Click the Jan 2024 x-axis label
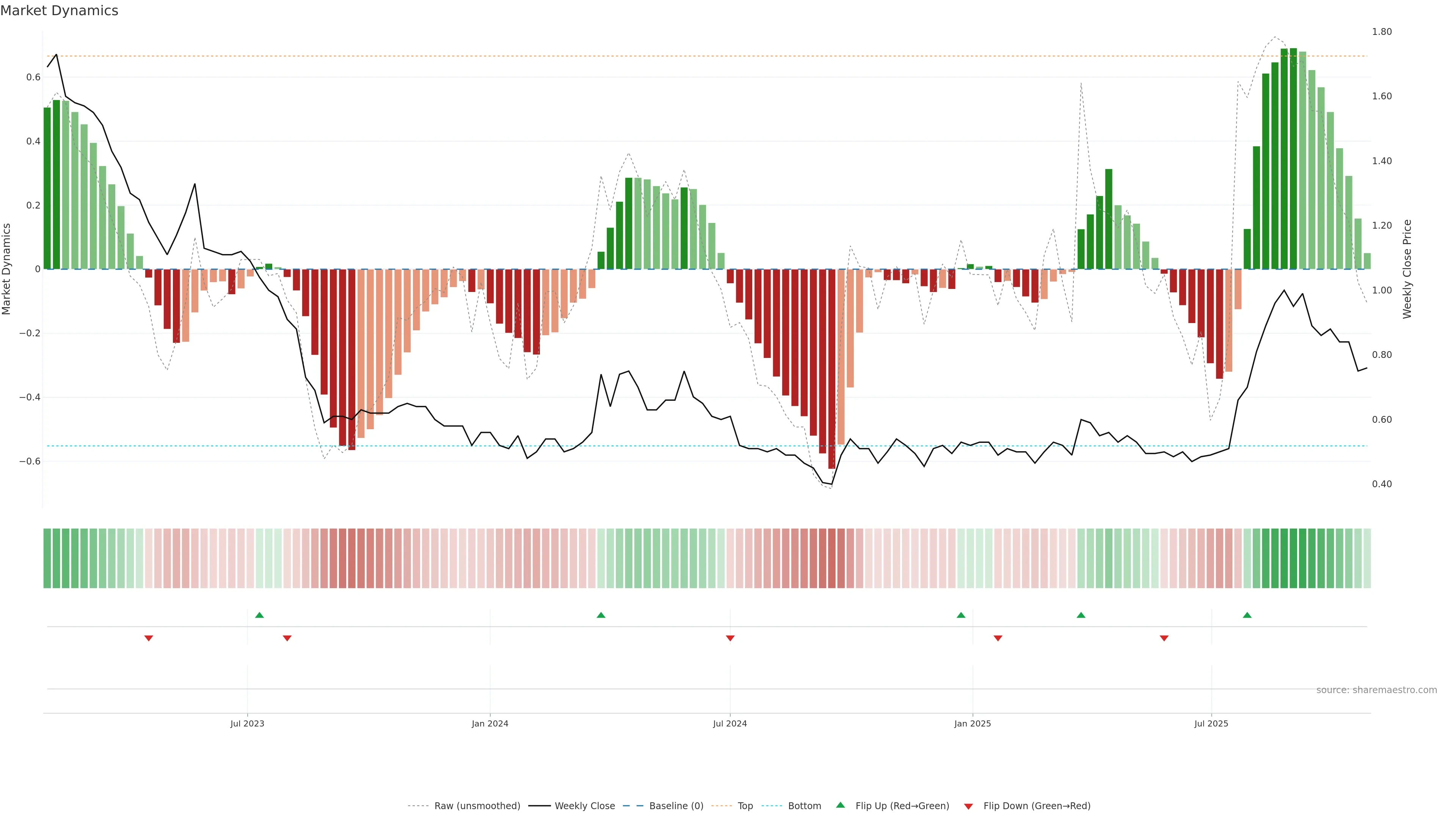Viewport: 1456px width, 819px height. click(x=490, y=723)
